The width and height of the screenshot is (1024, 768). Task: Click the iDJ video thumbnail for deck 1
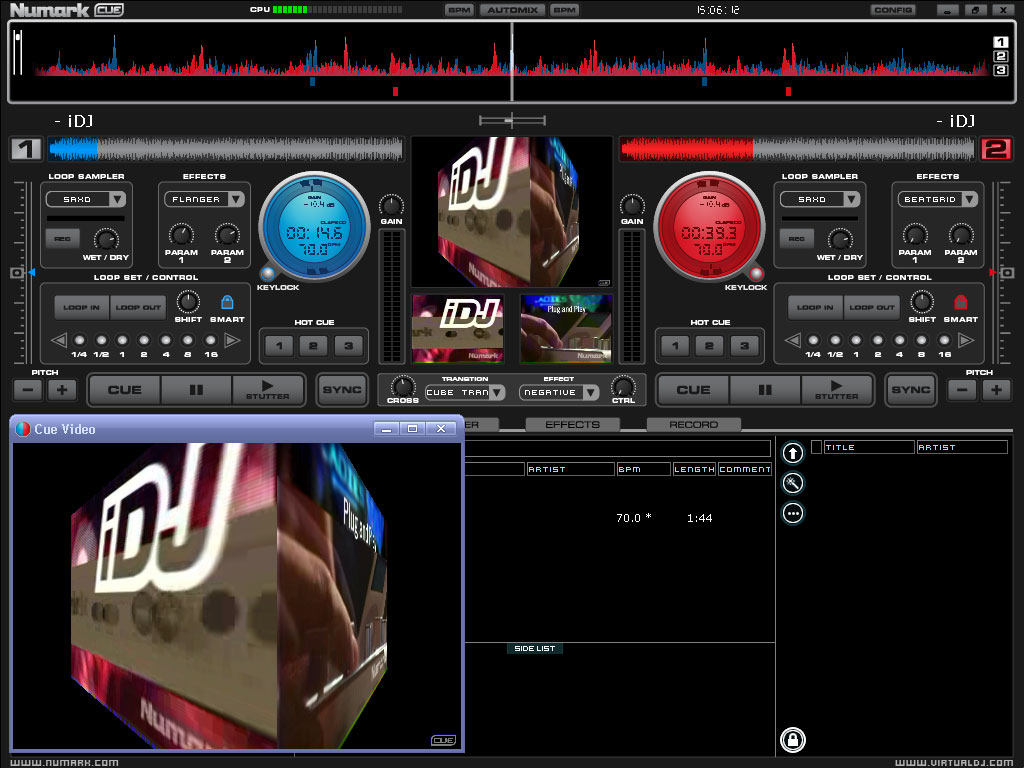coord(458,328)
